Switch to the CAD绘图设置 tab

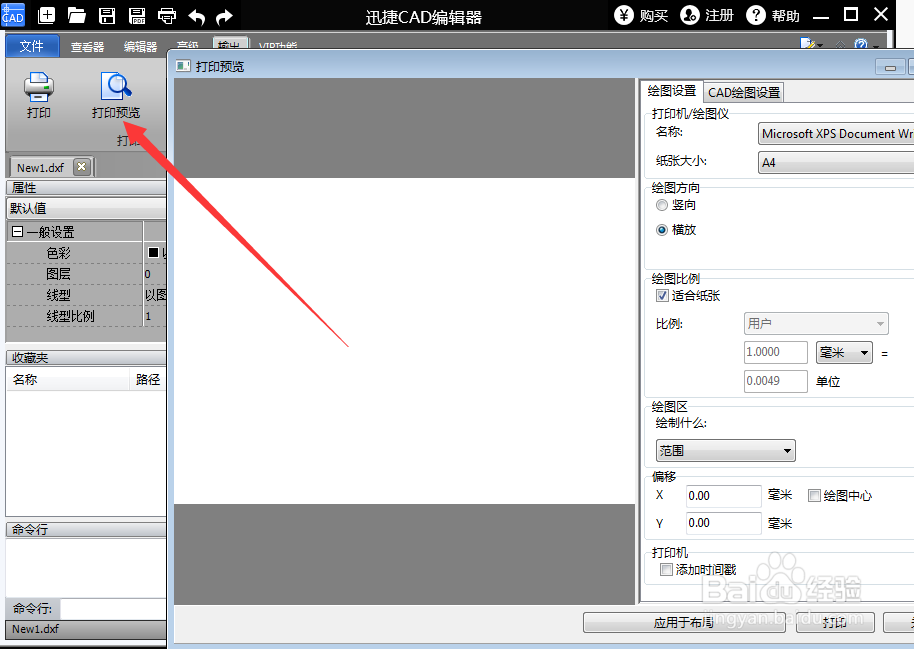point(744,93)
